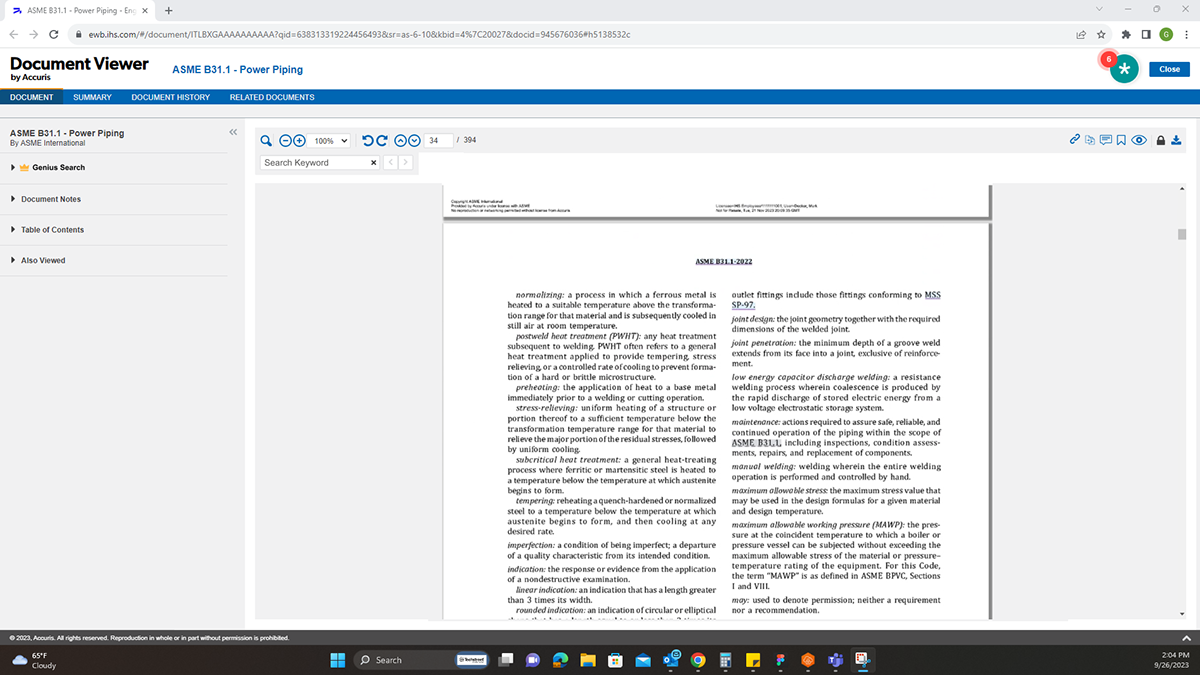Collapse the left sidebar panel
The image size is (1200, 675).
point(233,132)
